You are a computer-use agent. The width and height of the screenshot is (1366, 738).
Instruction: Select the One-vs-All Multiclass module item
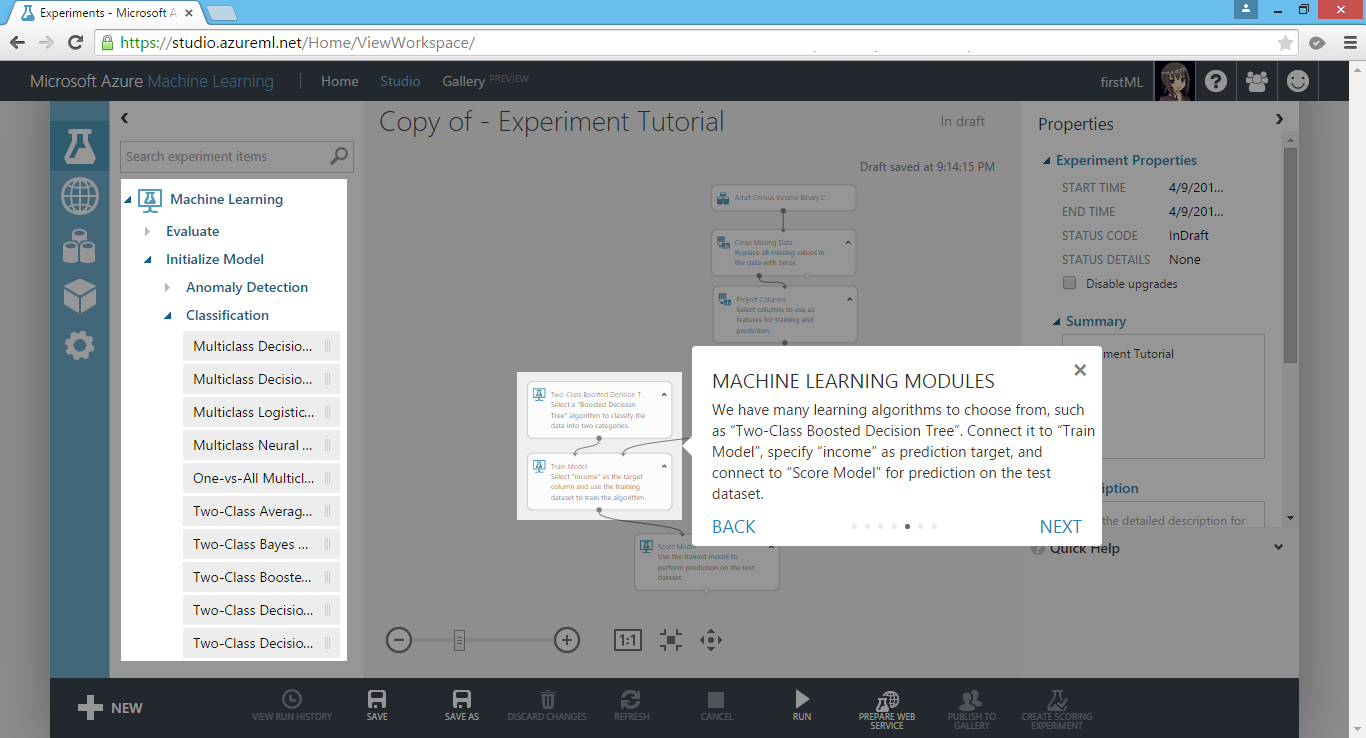[x=261, y=478]
